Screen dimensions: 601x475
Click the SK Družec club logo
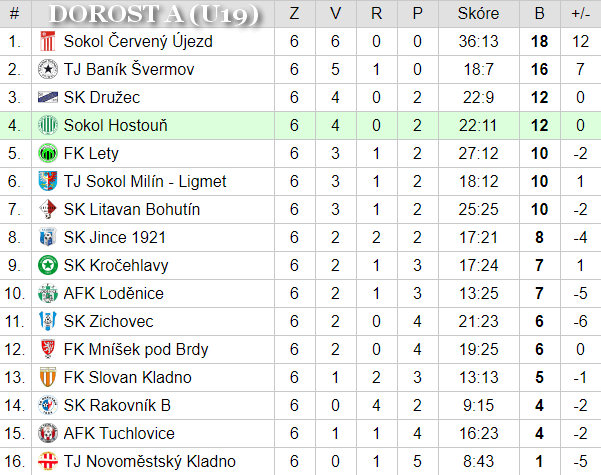(48, 97)
